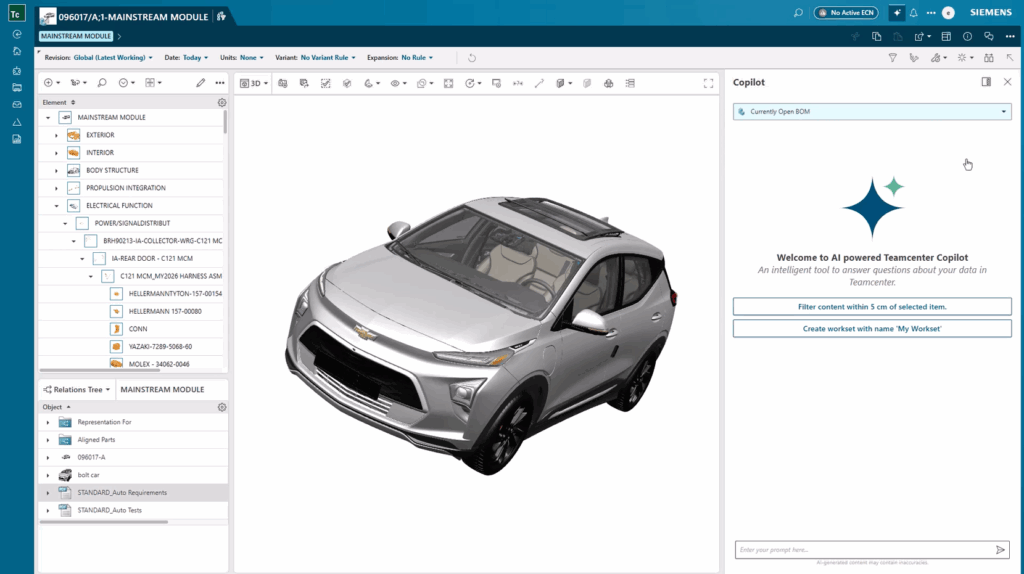Click the Home icon in left sidebar
The height and width of the screenshot is (574, 1024).
[17, 50]
